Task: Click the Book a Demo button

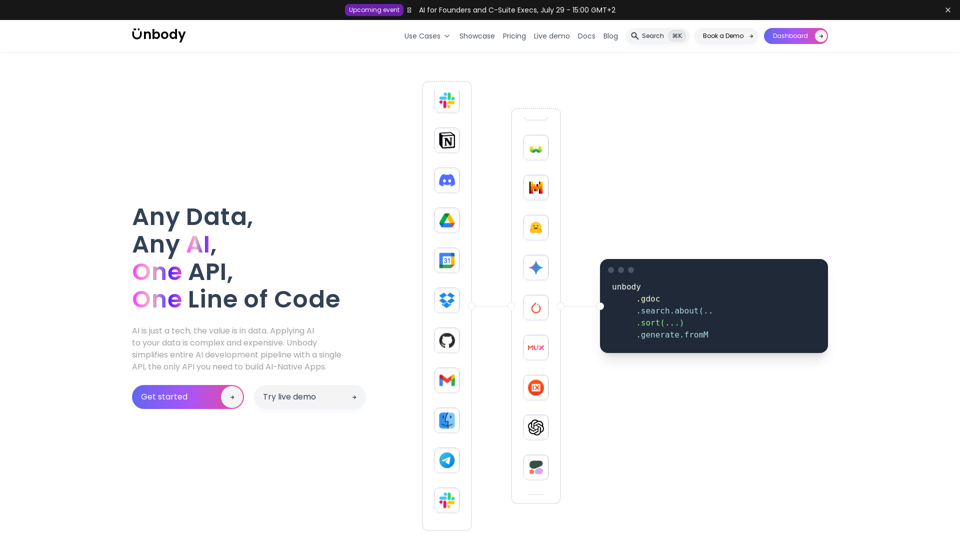Action: [726, 36]
